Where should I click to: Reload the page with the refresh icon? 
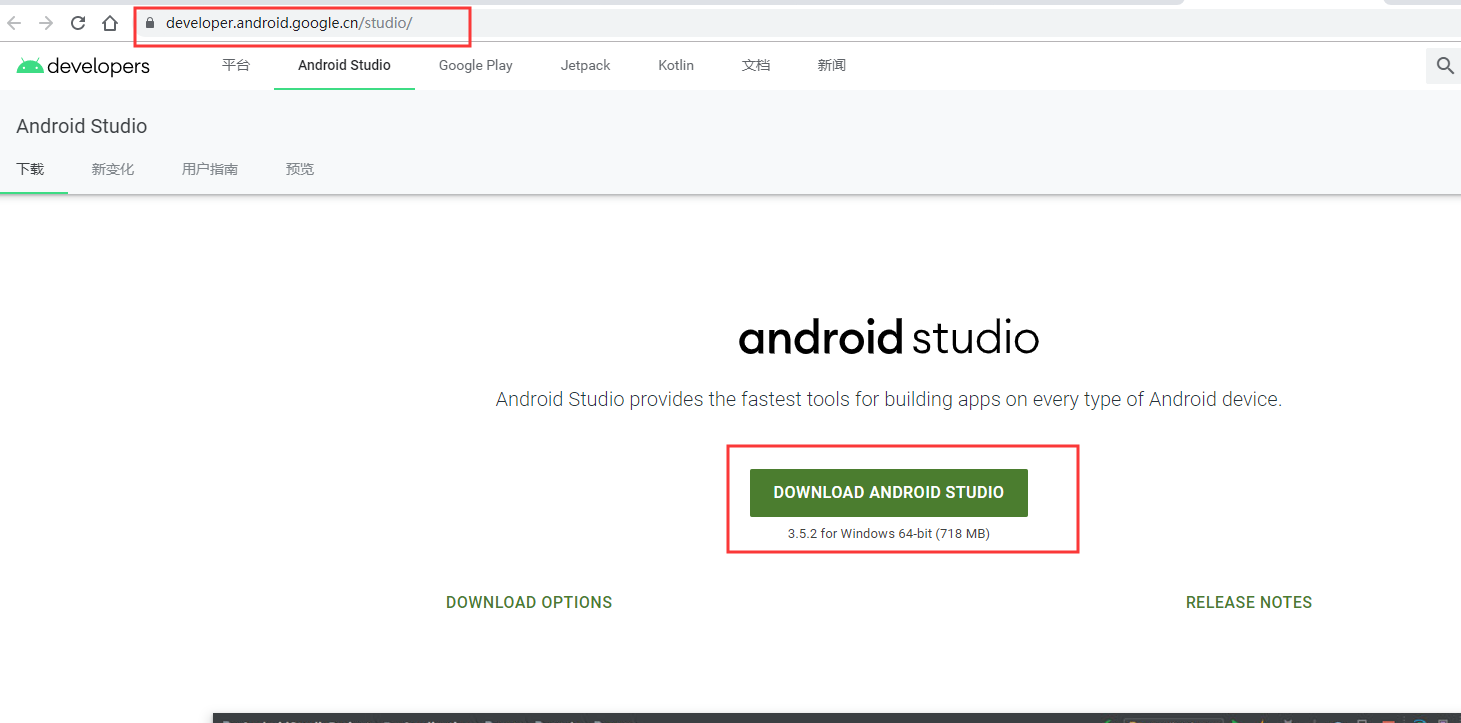pos(78,23)
